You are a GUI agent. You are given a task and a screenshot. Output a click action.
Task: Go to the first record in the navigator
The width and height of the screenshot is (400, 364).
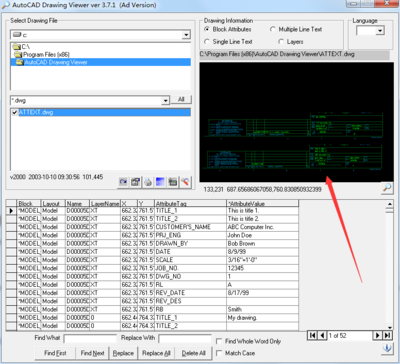pos(312,335)
